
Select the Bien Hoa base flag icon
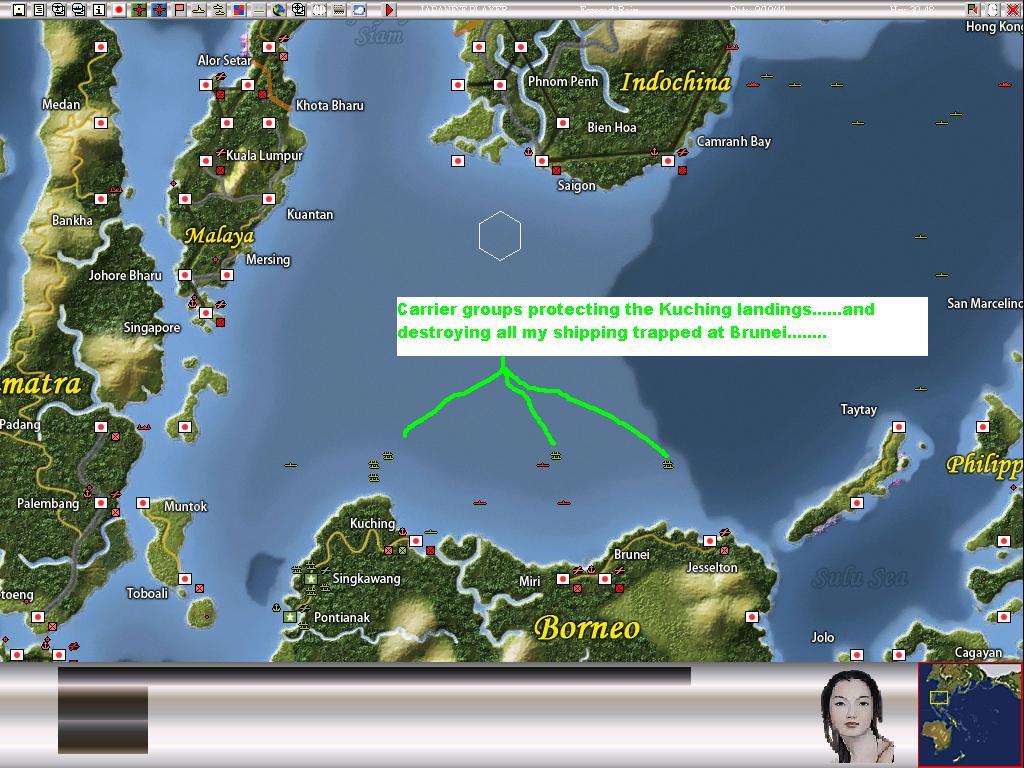(563, 123)
